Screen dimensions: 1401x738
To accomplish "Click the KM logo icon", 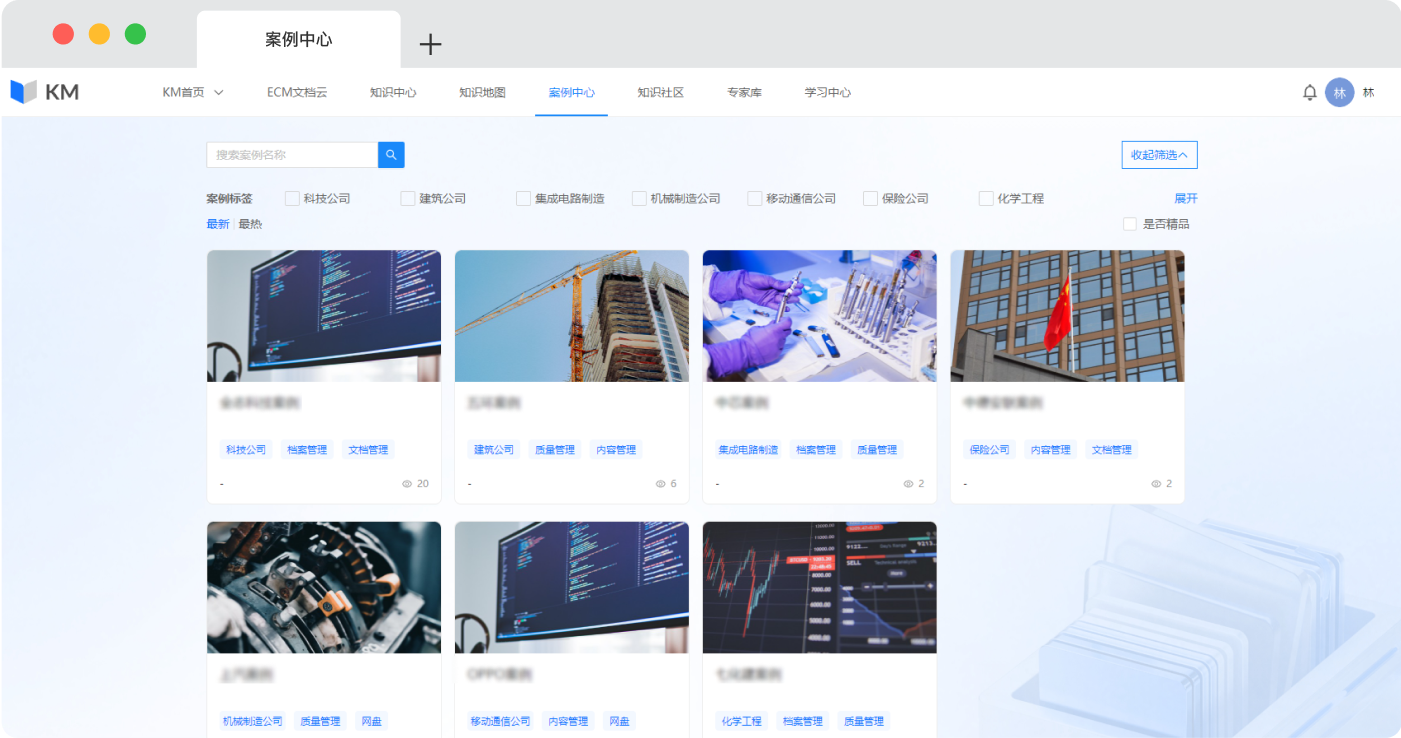I will [23, 92].
